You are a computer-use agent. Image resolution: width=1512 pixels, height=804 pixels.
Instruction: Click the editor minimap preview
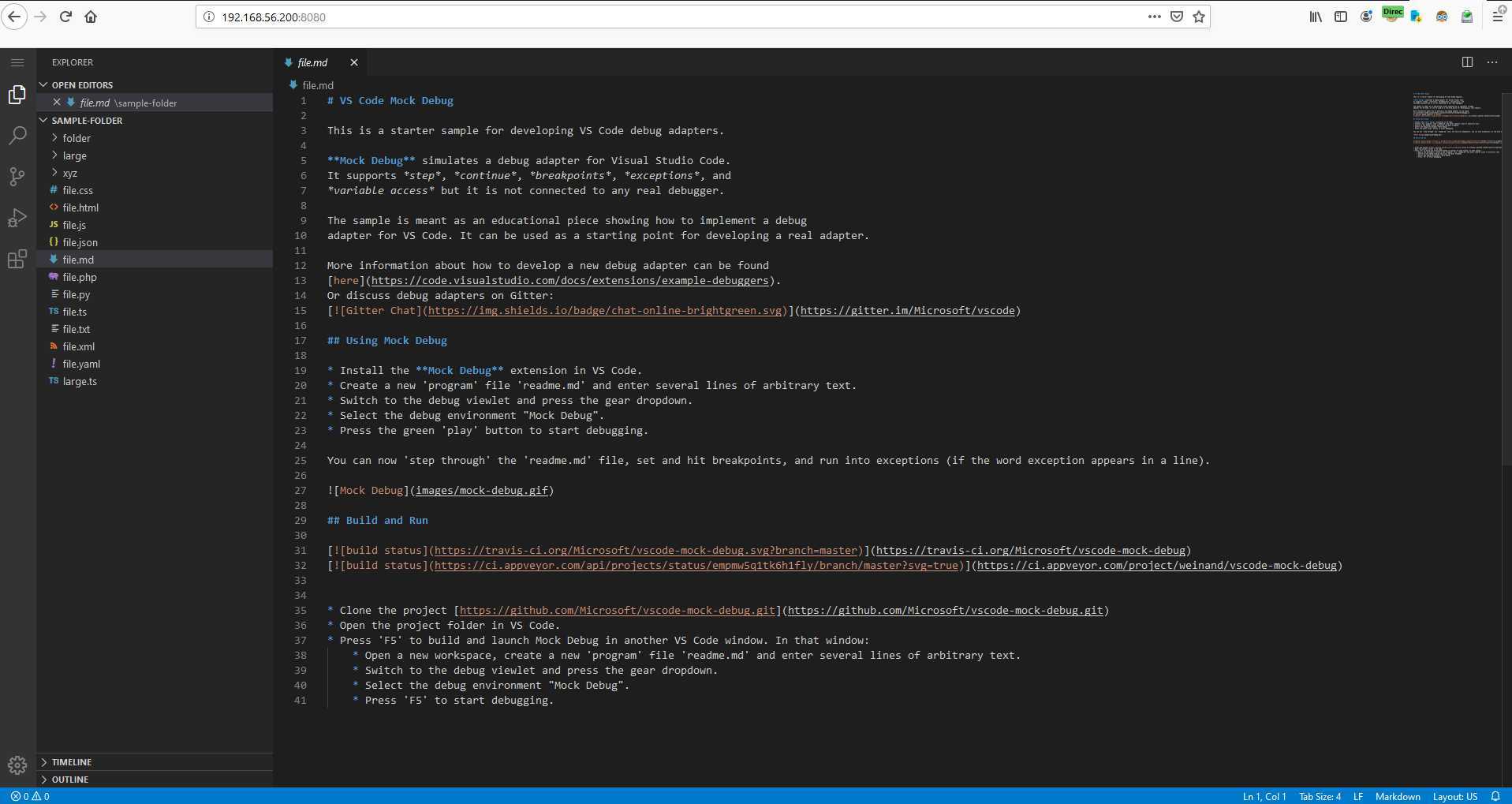point(1456,126)
